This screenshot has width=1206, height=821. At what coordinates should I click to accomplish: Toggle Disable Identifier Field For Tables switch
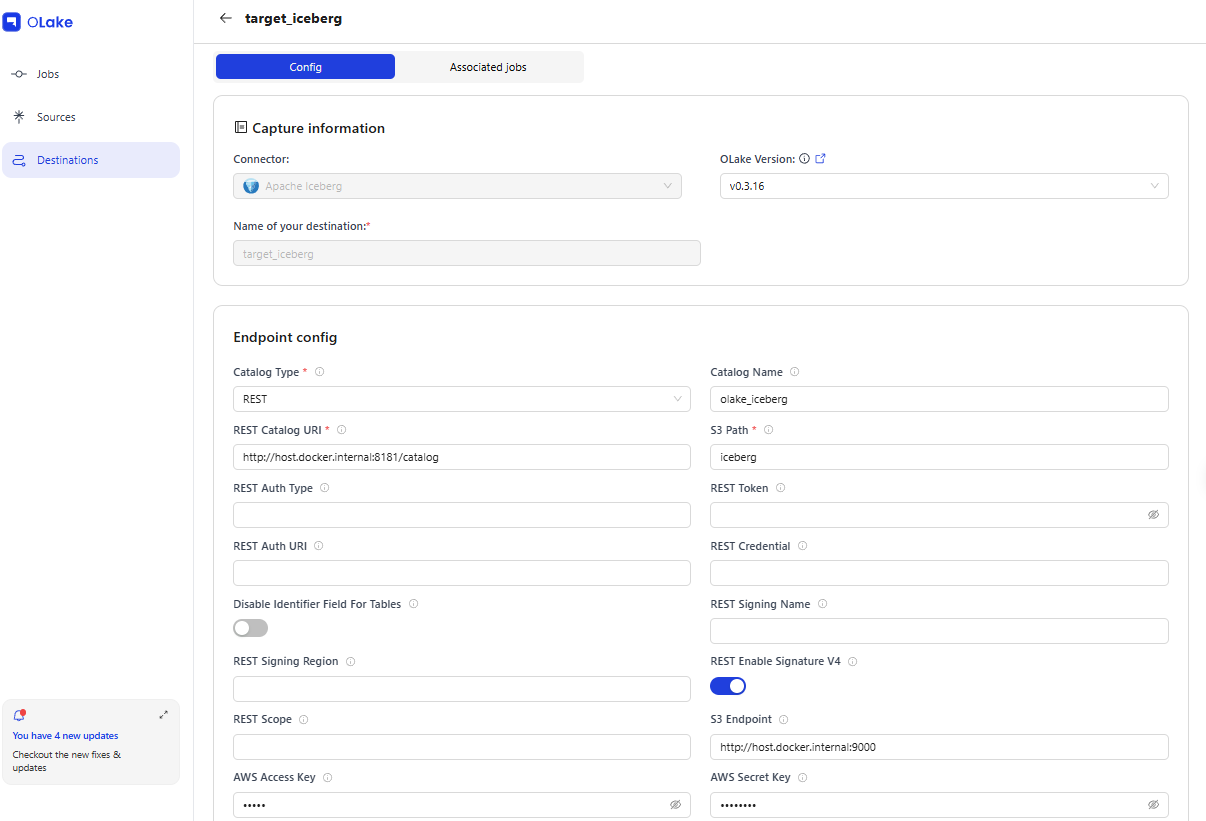pyautogui.click(x=250, y=628)
